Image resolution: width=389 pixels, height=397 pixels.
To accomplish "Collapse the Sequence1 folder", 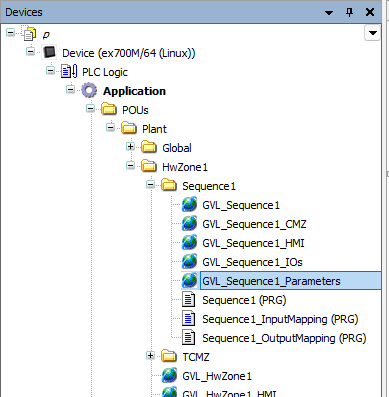I will click(151, 184).
